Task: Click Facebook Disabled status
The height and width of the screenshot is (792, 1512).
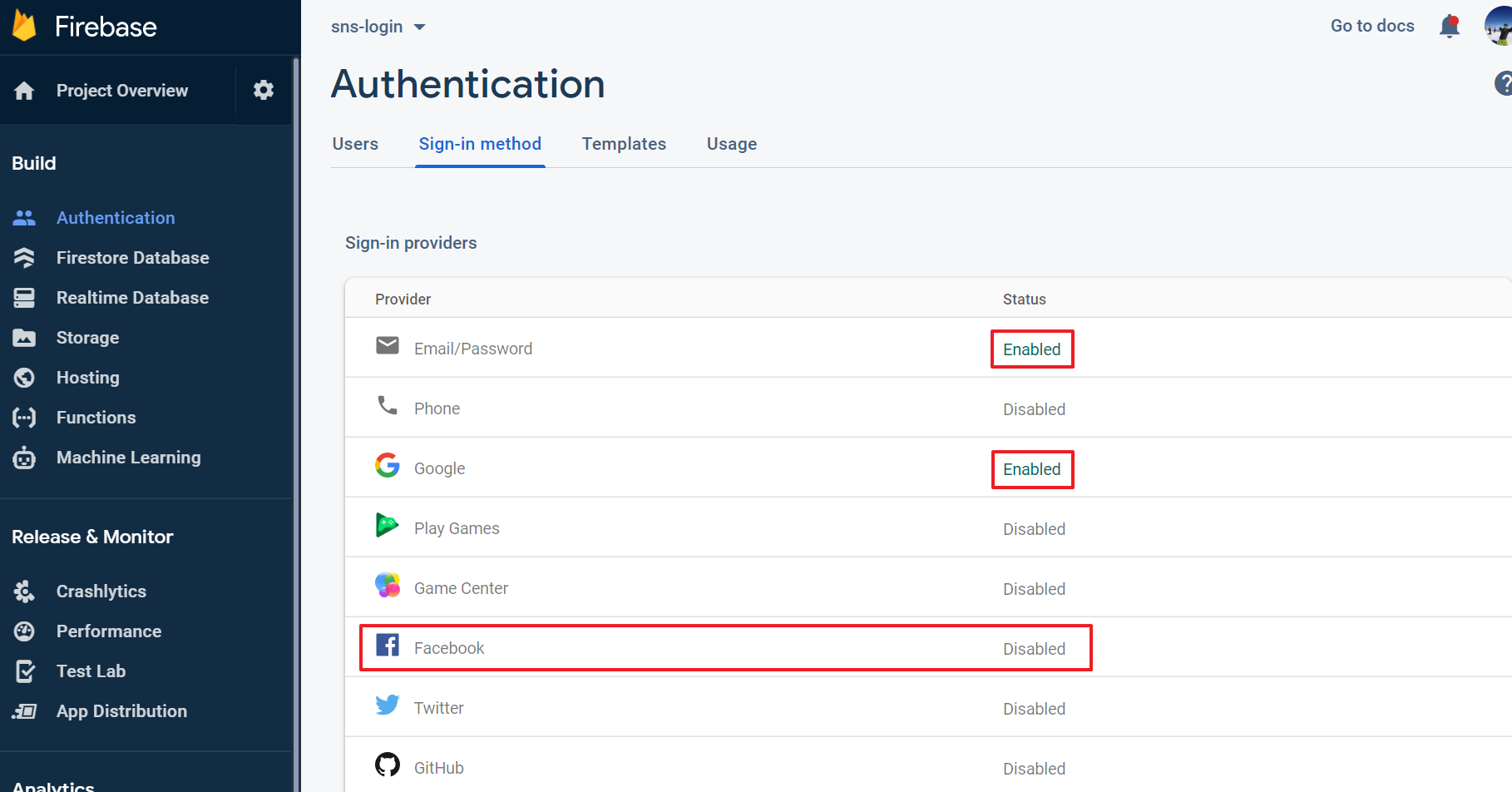Action: (x=1034, y=649)
